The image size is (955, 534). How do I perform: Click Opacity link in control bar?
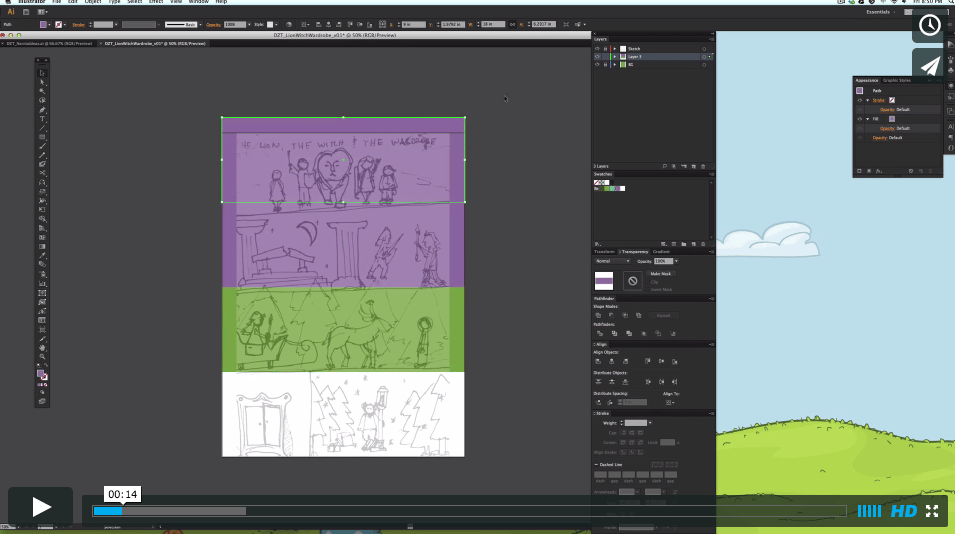[213, 25]
